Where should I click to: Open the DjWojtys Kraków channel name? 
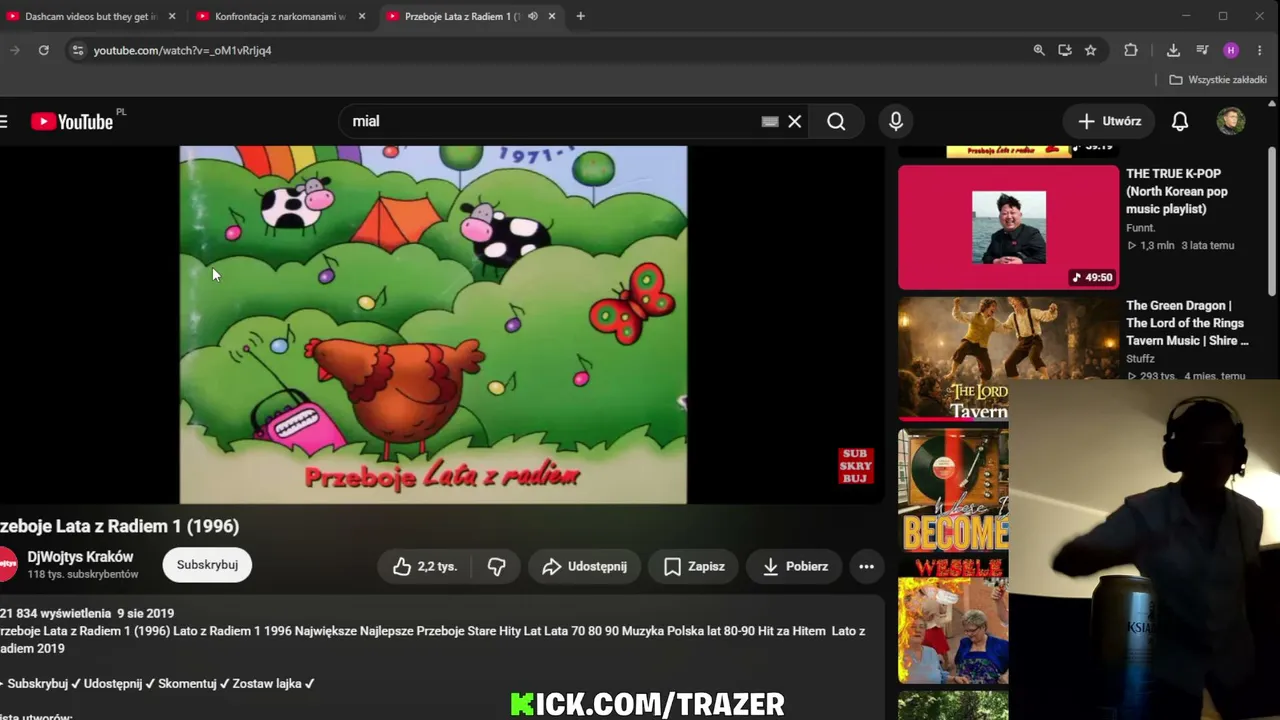80,557
